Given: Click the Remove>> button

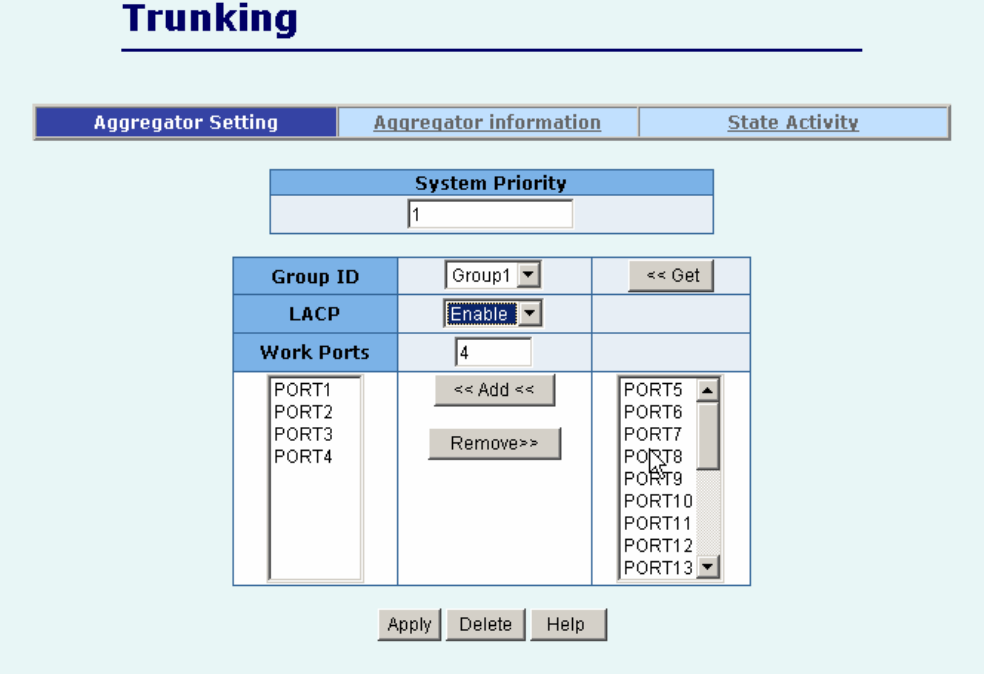Looking at the screenshot, I should 494,443.
